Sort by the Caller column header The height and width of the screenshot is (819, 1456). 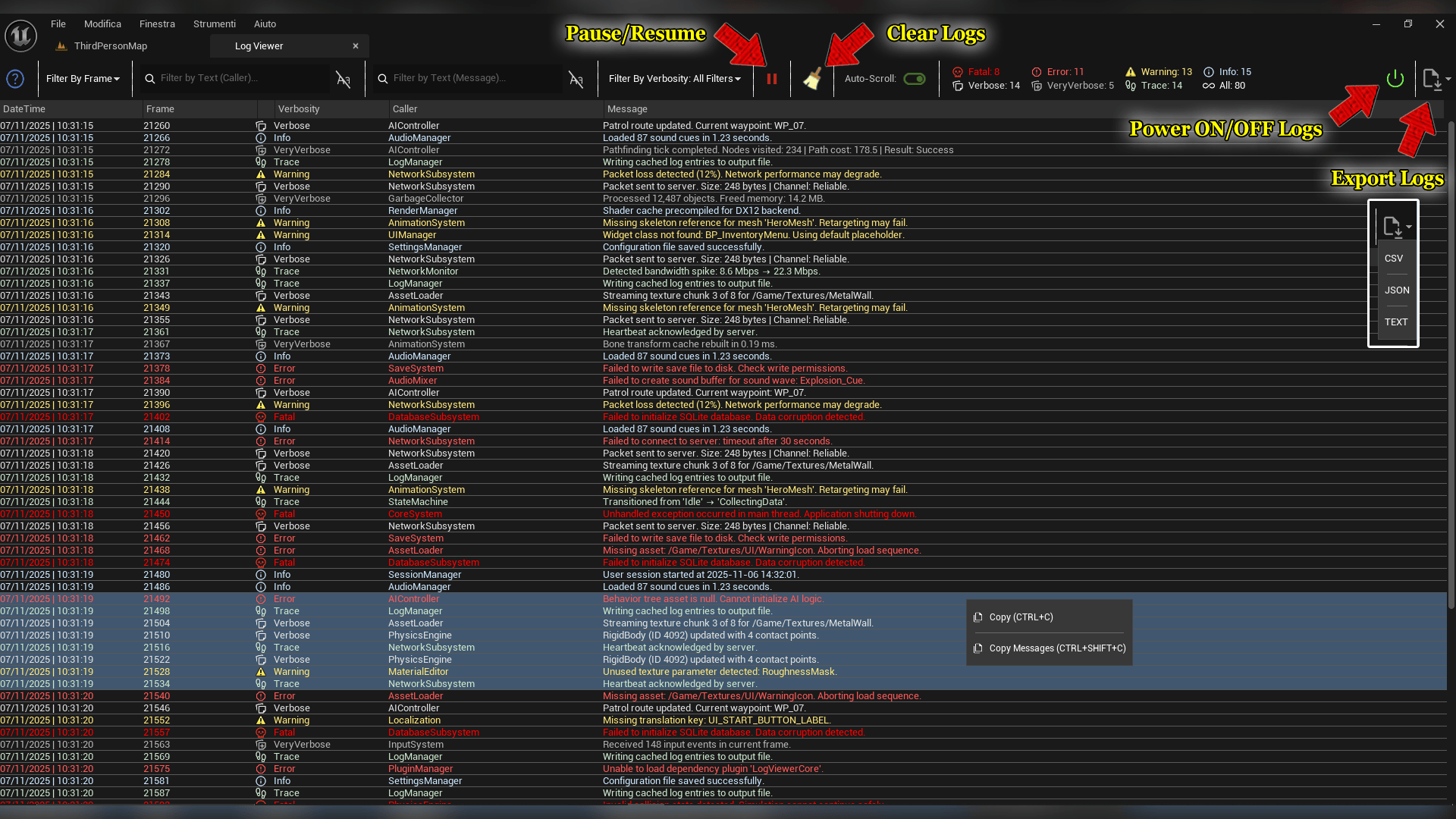496,109
